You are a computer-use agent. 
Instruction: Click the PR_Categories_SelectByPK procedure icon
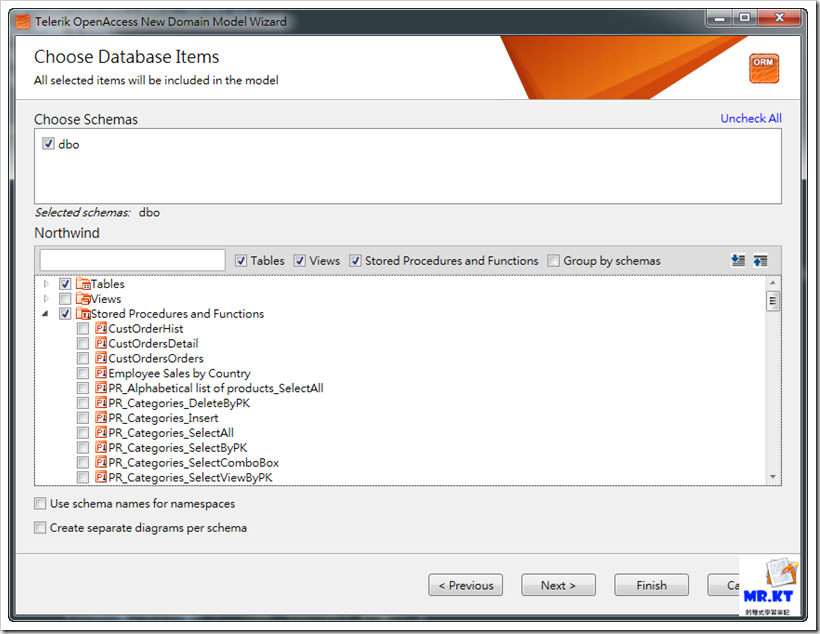[101, 448]
